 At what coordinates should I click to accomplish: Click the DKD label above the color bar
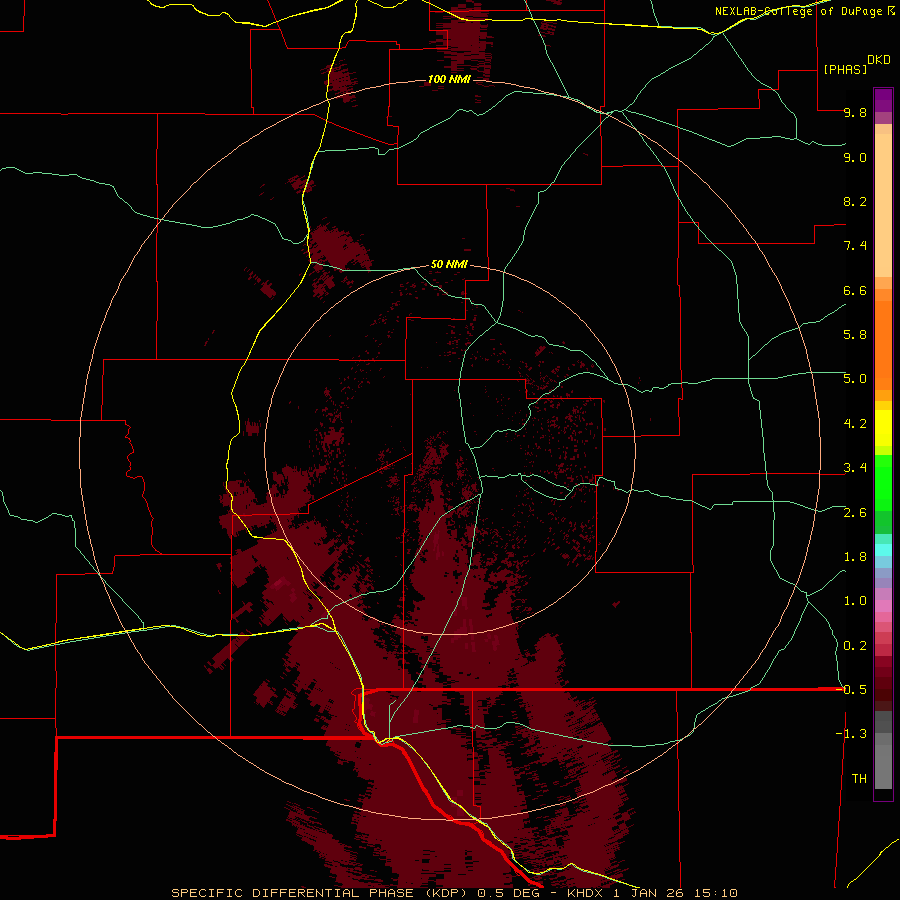878,60
